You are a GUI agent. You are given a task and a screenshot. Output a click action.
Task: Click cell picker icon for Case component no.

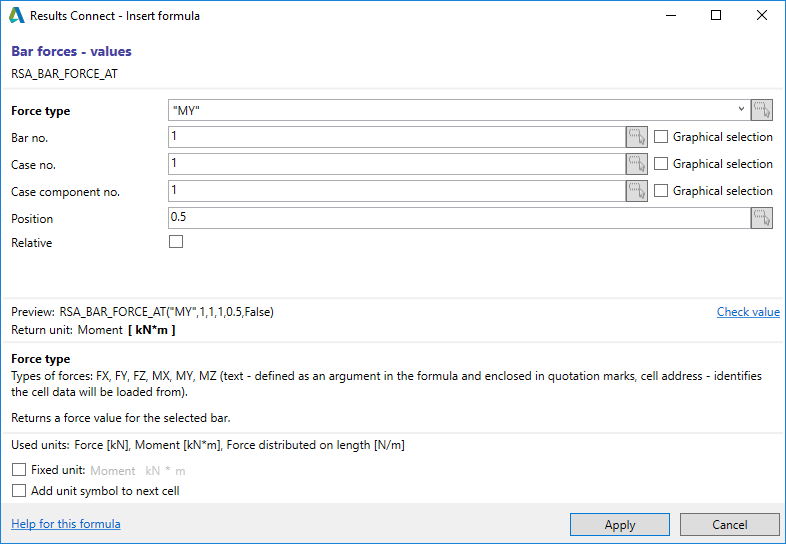[x=637, y=191]
